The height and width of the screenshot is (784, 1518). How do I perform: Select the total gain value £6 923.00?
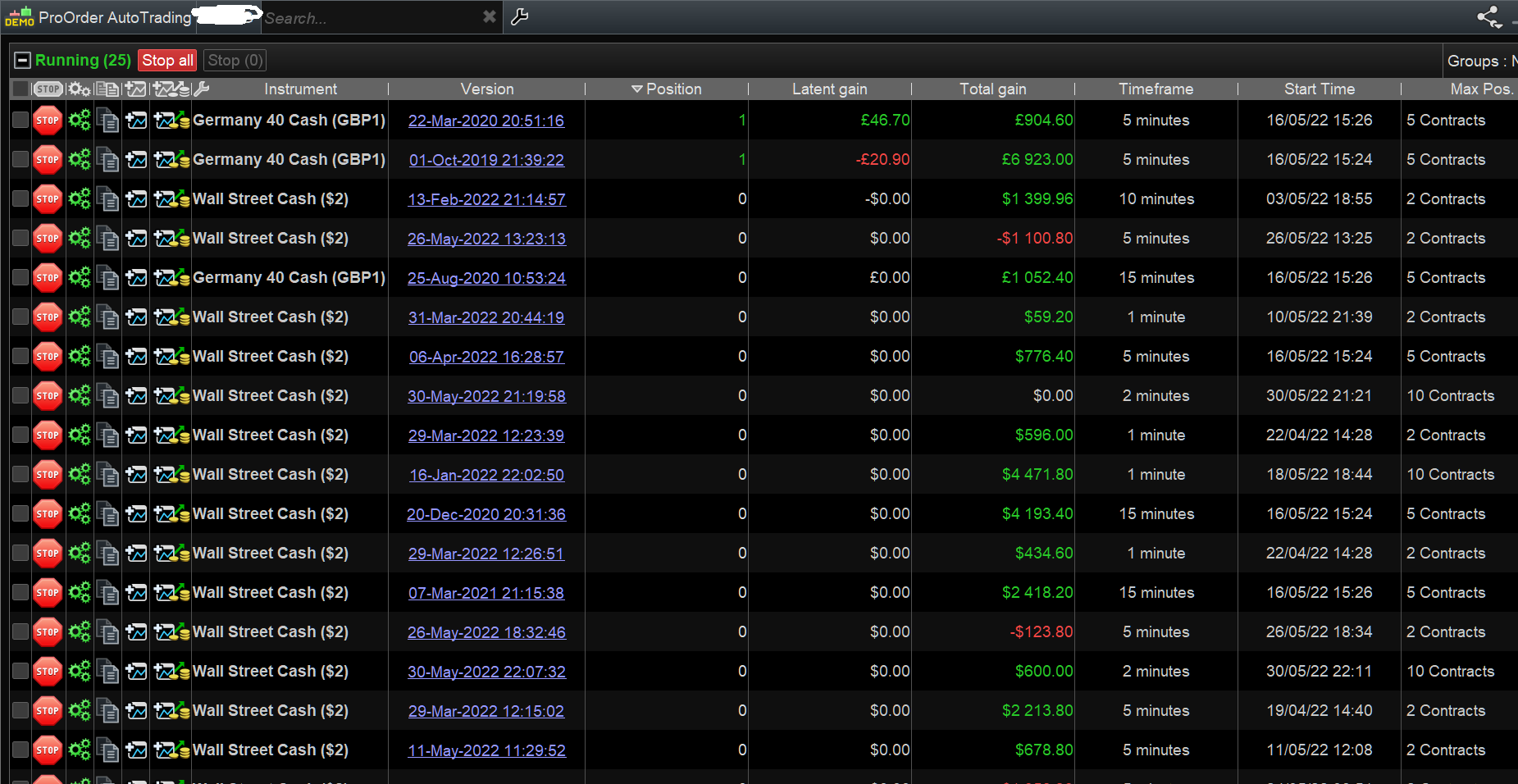pyautogui.click(x=1037, y=160)
